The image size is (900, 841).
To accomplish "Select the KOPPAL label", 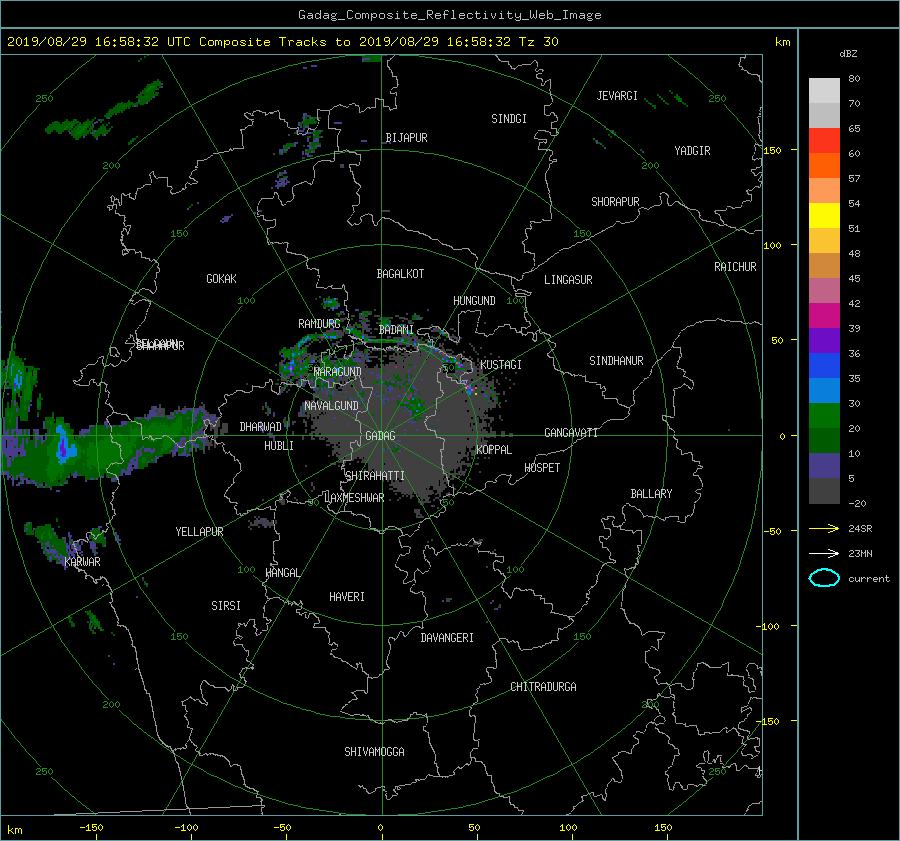I will pos(494,450).
